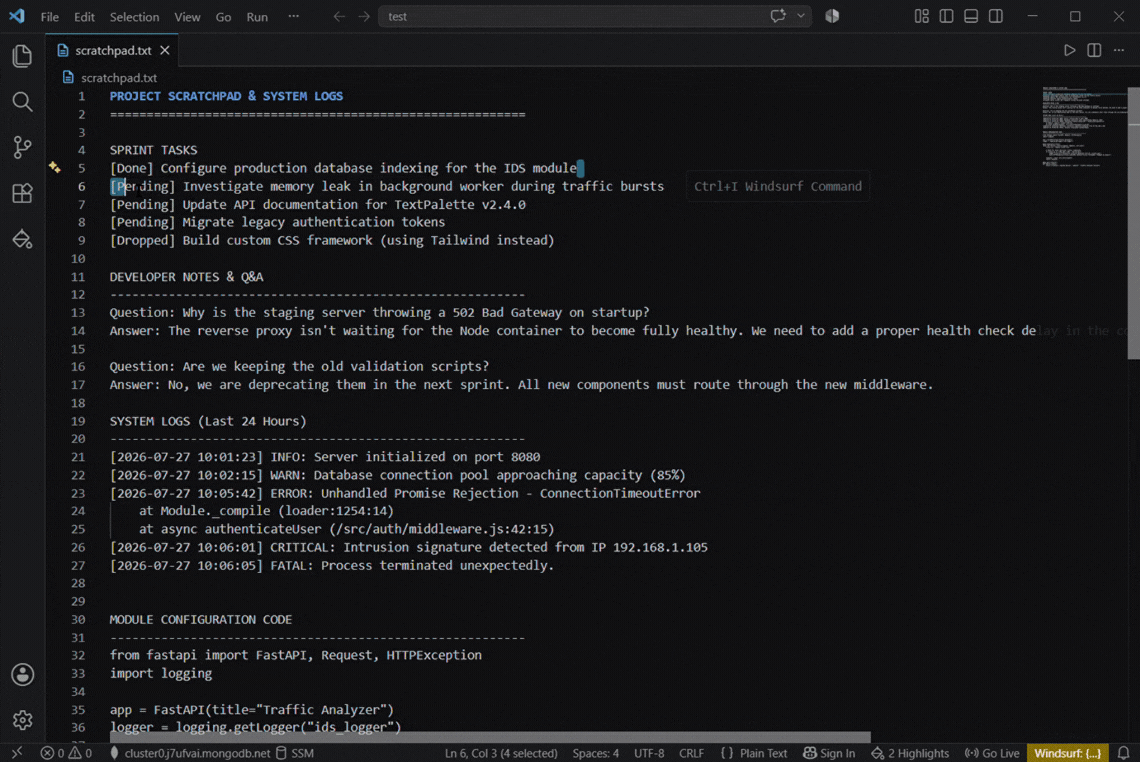
Task: Select the scratchpad.txt editor tab
Action: (x=113, y=50)
